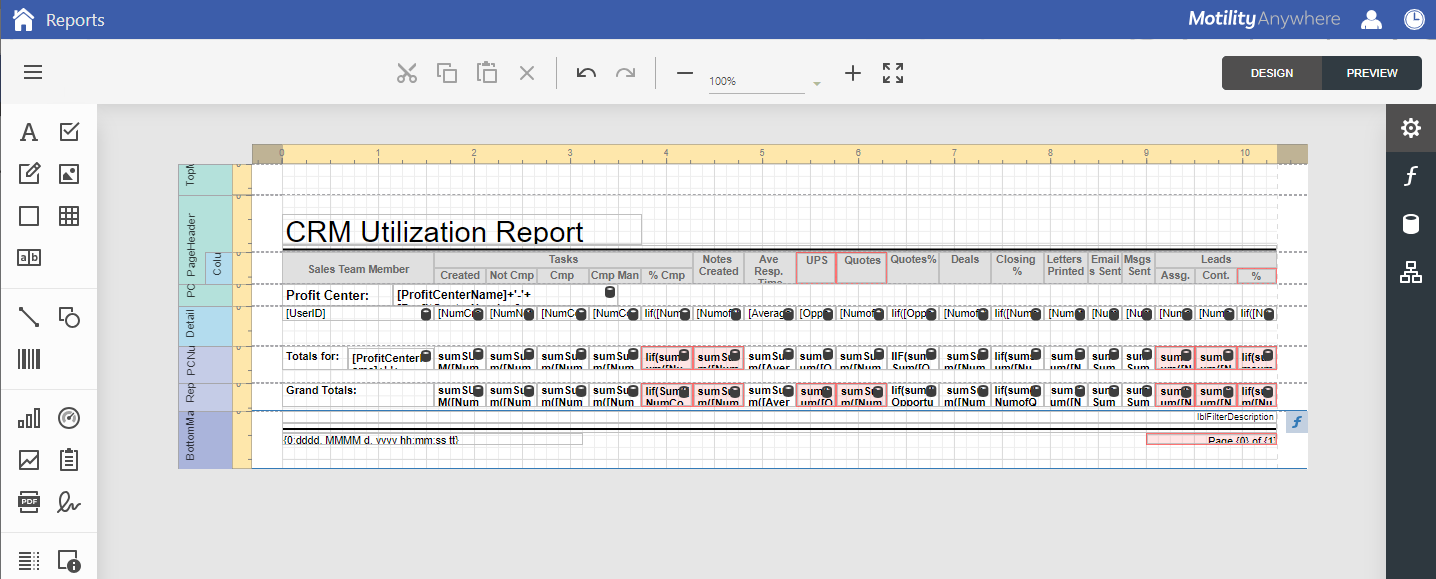The height and width of the screenshot is (579, 1436).
Task: Enter fullscreen design mode
Action: pyautogui.click(x=892, y=72)
